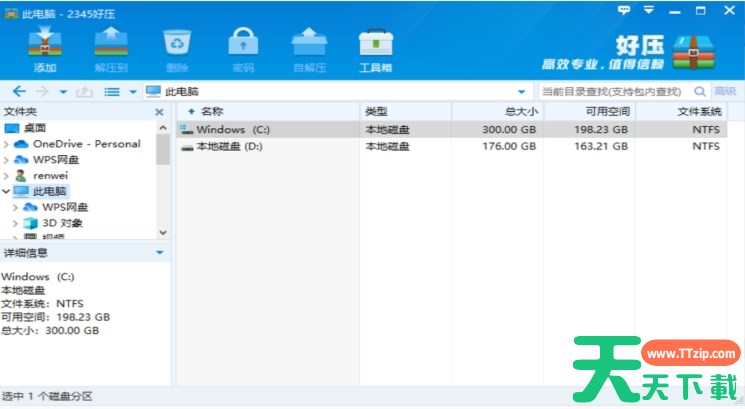This screenshot has width=745, height=409.
Task: Click the search-in-current-directory input field
Action: (614, 91)
